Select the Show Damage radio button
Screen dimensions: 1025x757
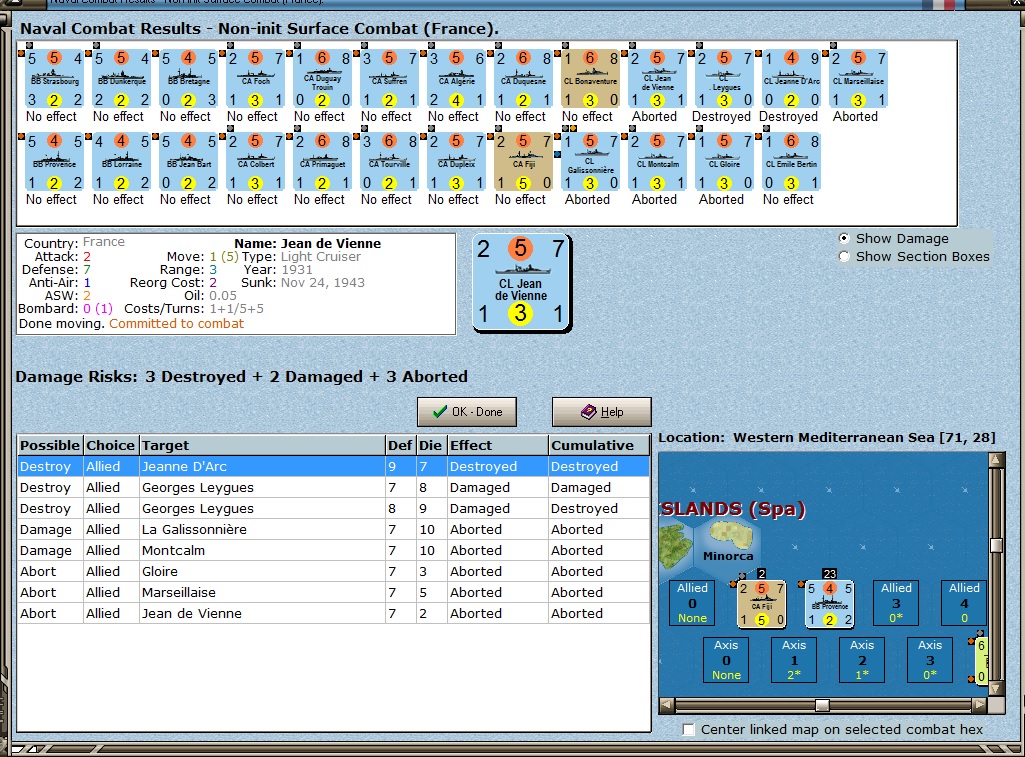coord(844,239)
